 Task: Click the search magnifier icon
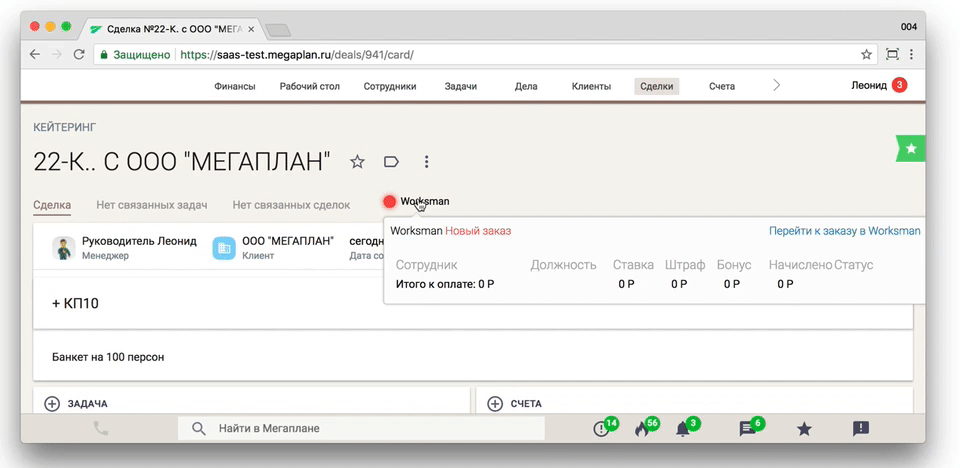pyautogui.click(x=198, y=428)
